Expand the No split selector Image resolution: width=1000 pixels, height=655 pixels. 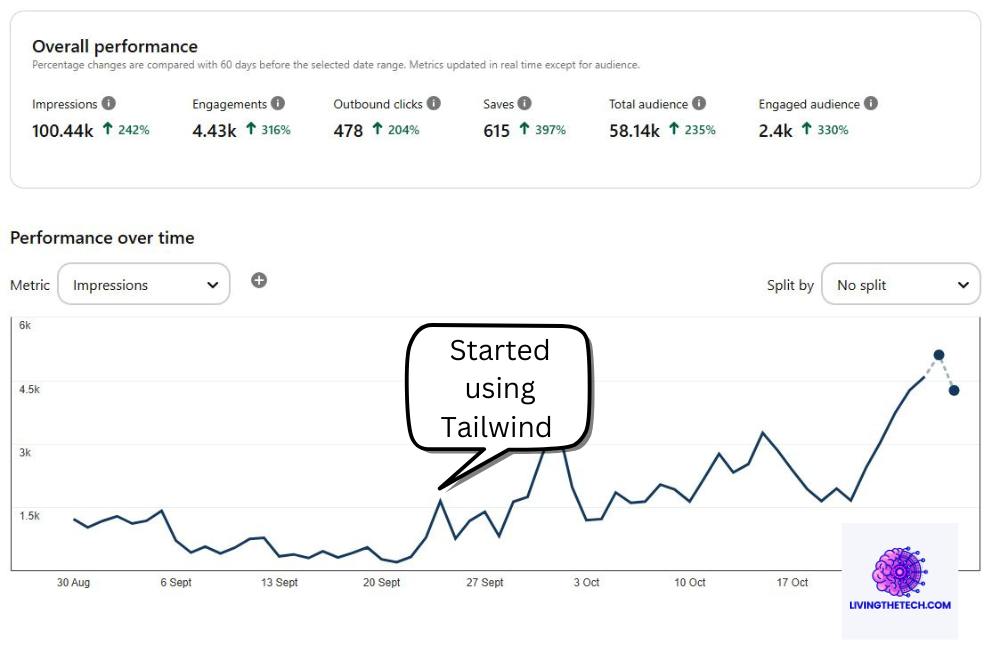pyautogui.click(x=900, y=284)
